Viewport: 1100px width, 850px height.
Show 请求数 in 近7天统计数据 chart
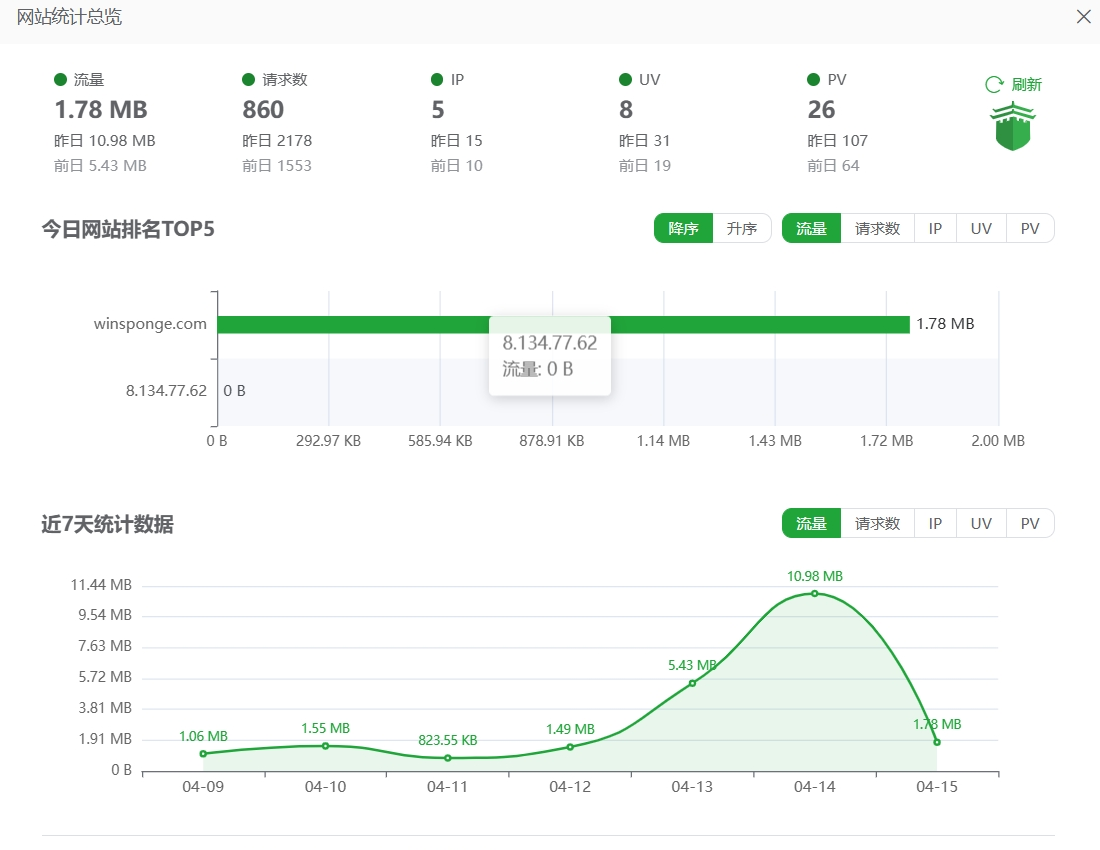click(877, 523)
